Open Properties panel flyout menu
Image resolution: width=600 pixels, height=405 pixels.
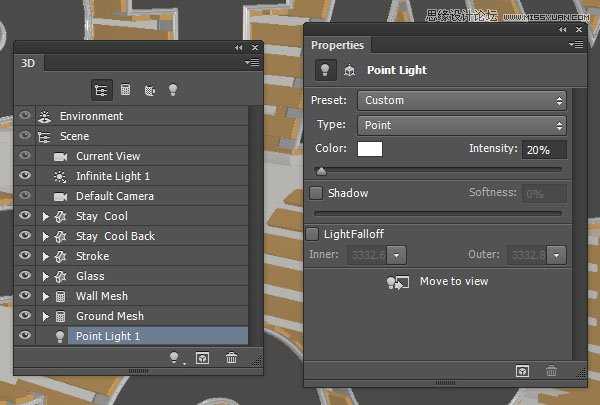[x=576, y=45]
